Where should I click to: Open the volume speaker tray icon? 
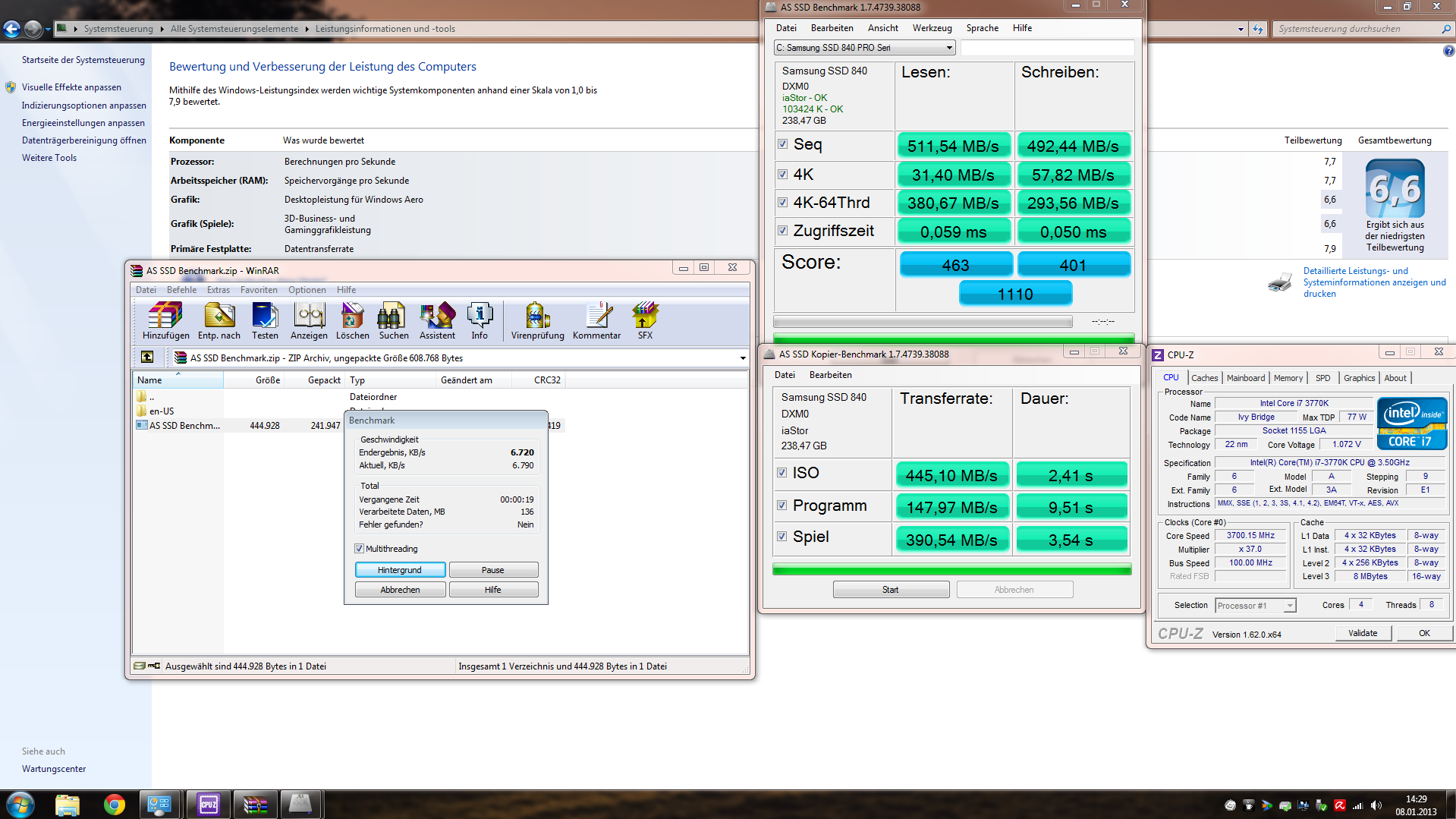[1377, 805]
